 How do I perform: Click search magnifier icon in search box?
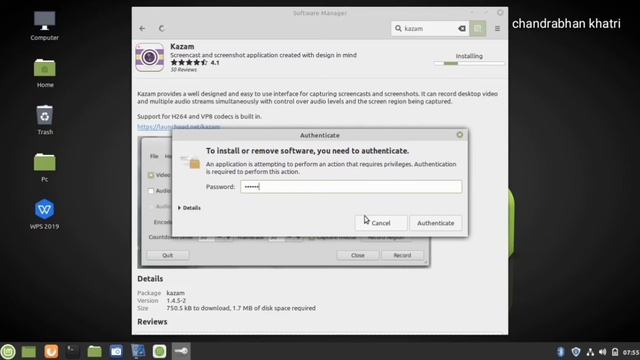pyautogui.click(x=398, y=29)
